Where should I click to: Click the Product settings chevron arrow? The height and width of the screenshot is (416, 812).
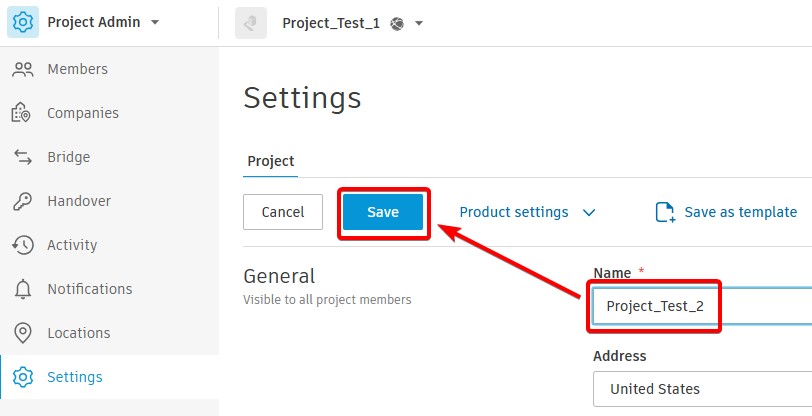click(589, 212)
